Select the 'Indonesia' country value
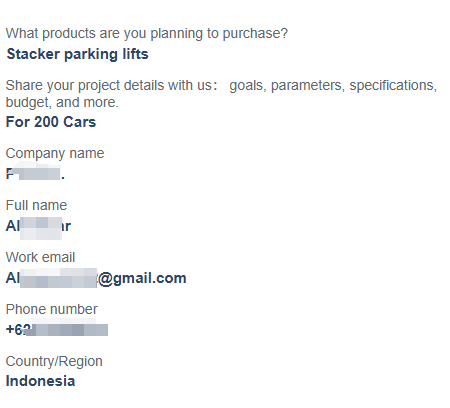Viewport: 450px width, 408px height. [40, 381]
